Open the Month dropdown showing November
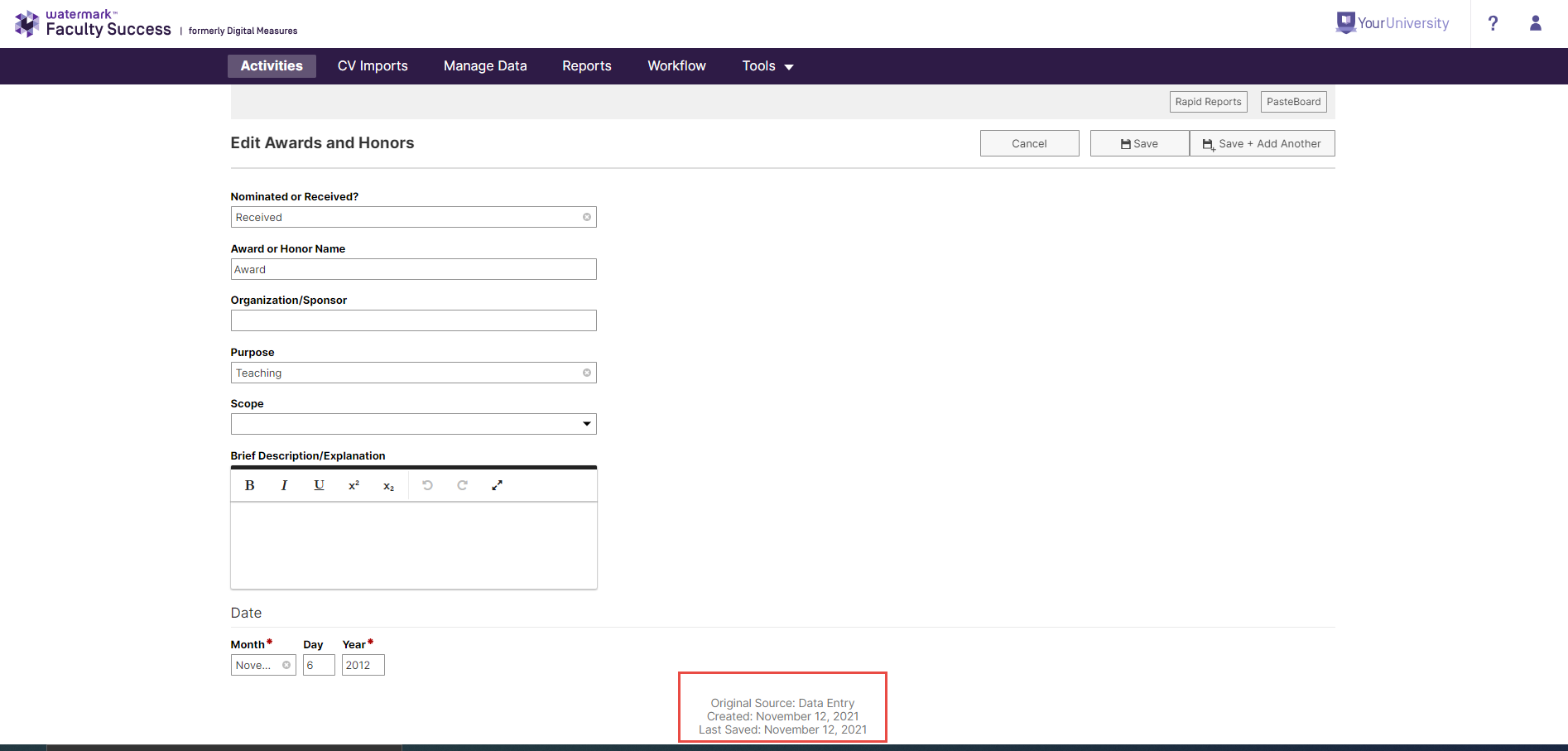 pyautogui.click(x=263, y=665)
